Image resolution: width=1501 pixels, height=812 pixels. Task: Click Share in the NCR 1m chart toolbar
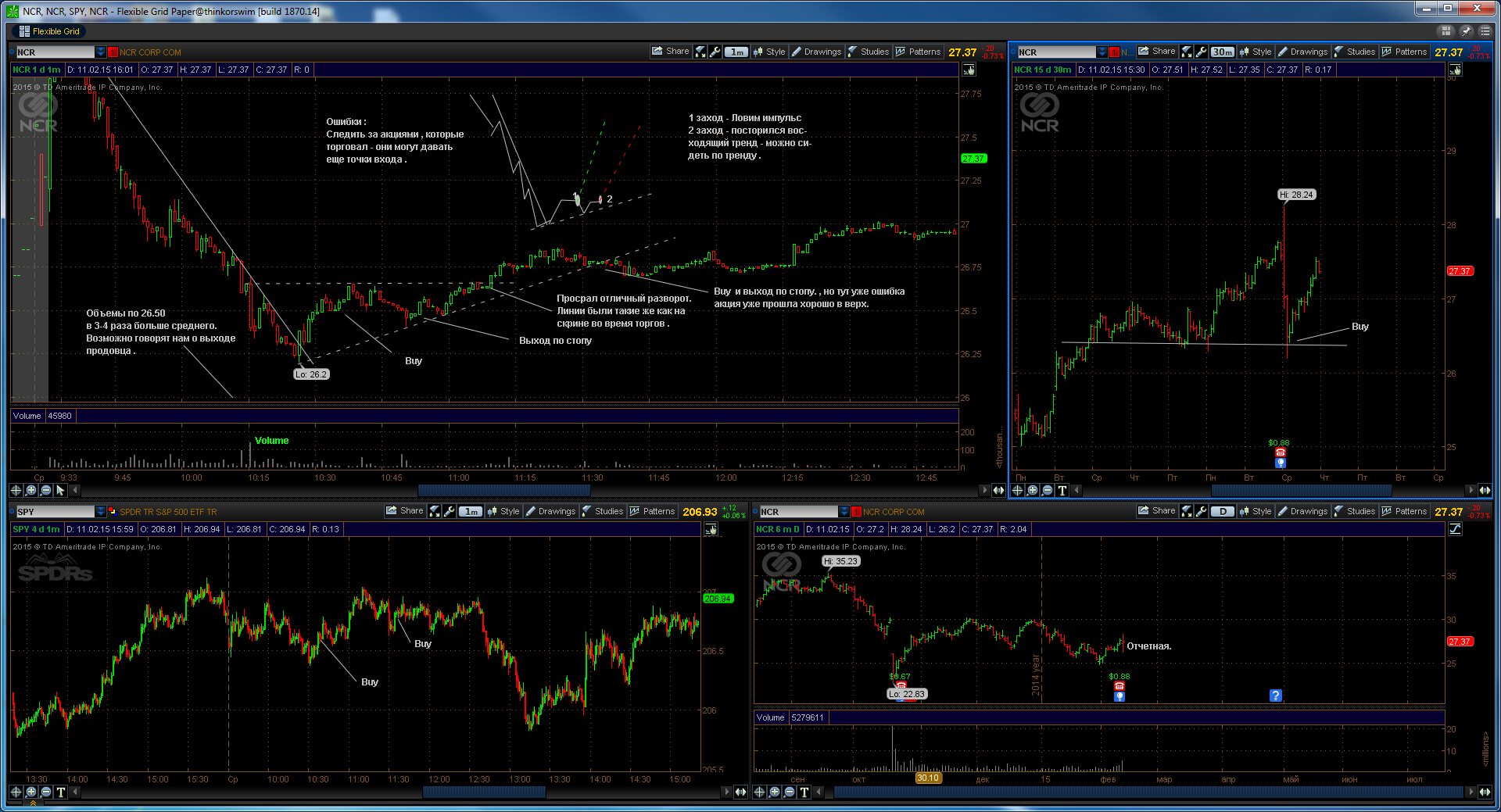pyautogui.click(x=671, y=52)
